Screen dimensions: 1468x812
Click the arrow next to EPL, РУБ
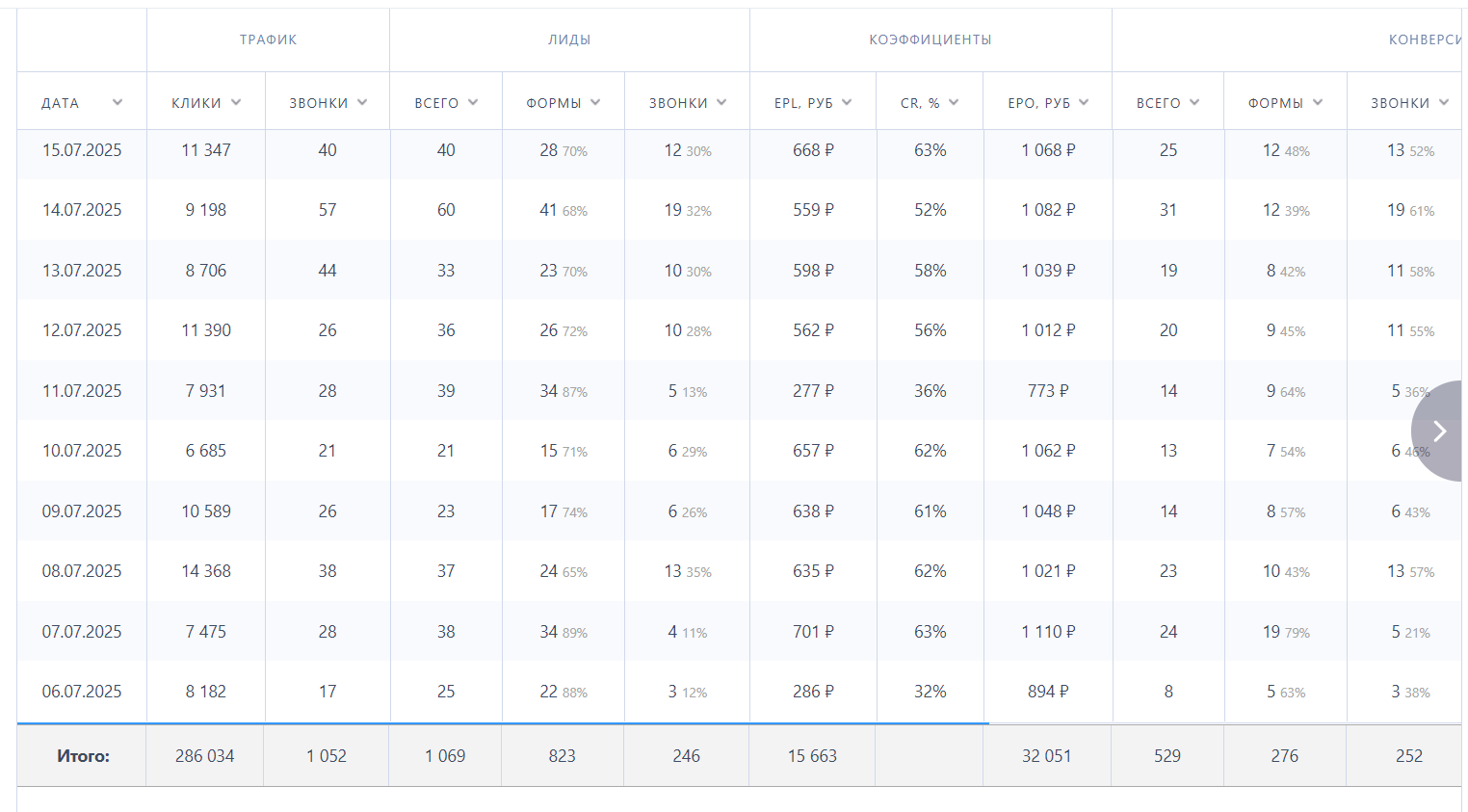pos(847,102)
